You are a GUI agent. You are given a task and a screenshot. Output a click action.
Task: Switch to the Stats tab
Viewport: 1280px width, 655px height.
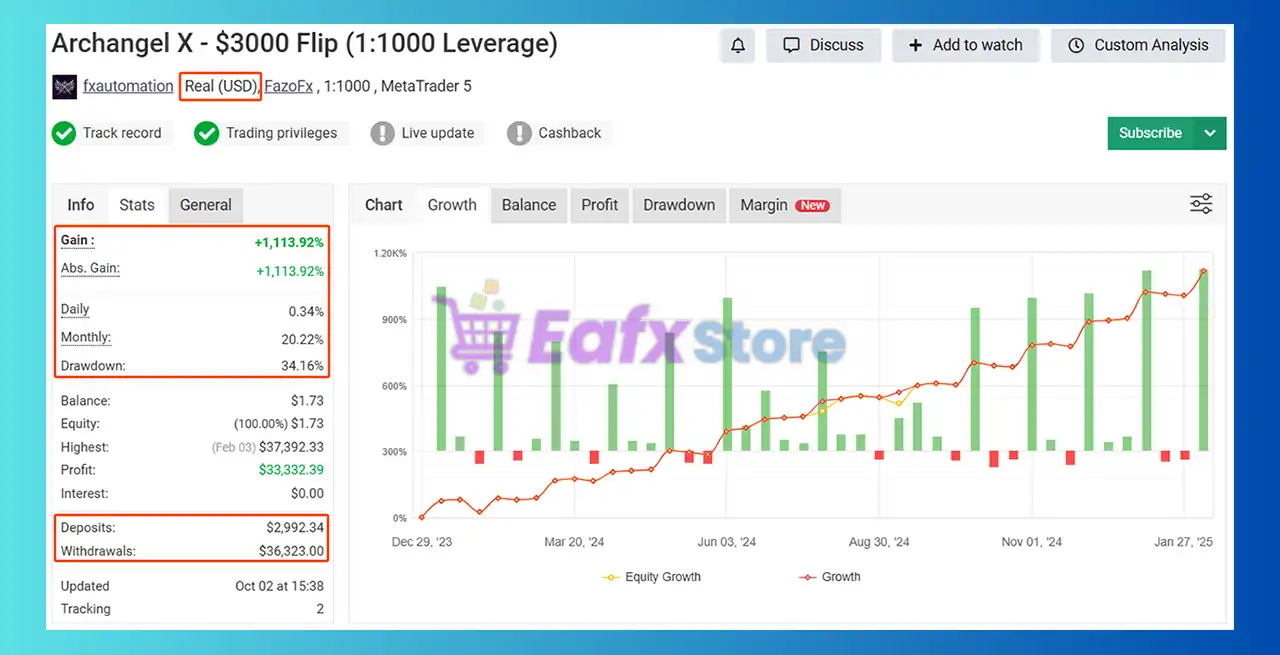point(137,205)
